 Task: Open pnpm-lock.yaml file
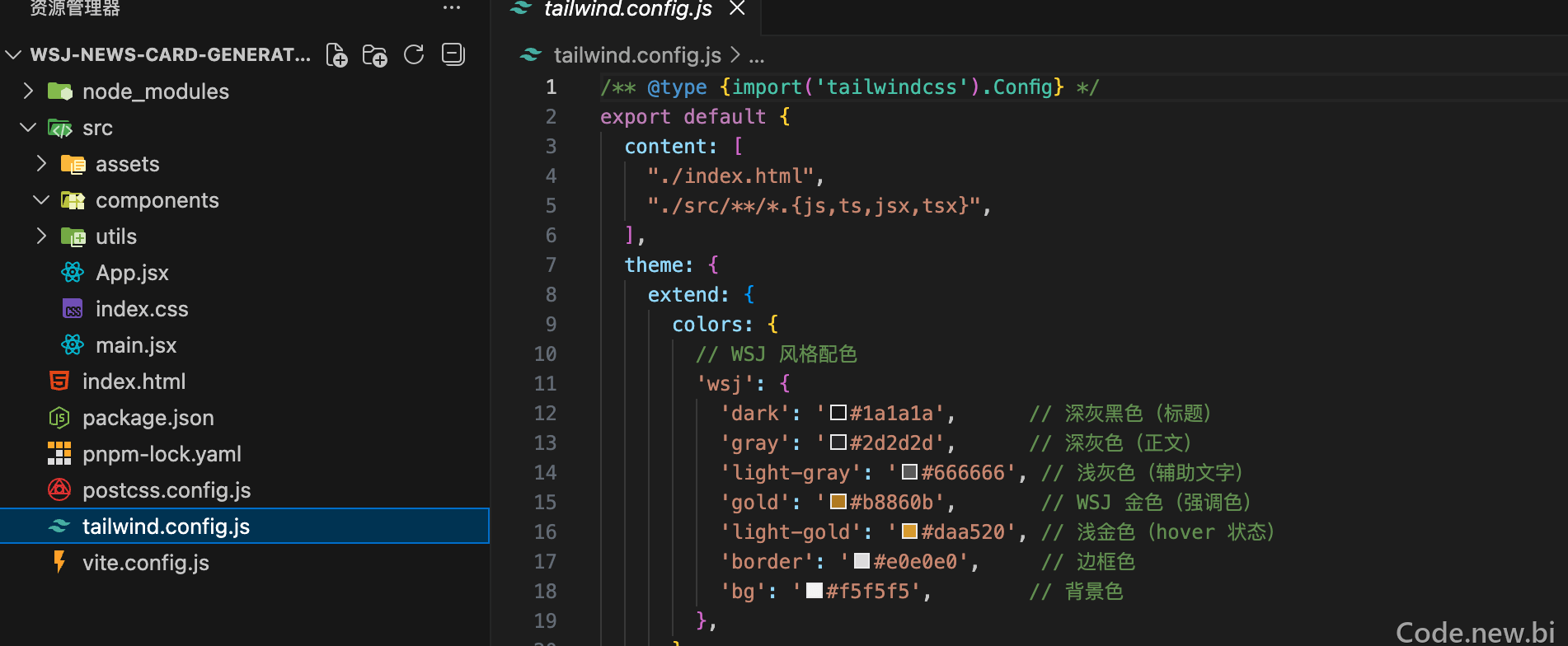pos(162,454)
